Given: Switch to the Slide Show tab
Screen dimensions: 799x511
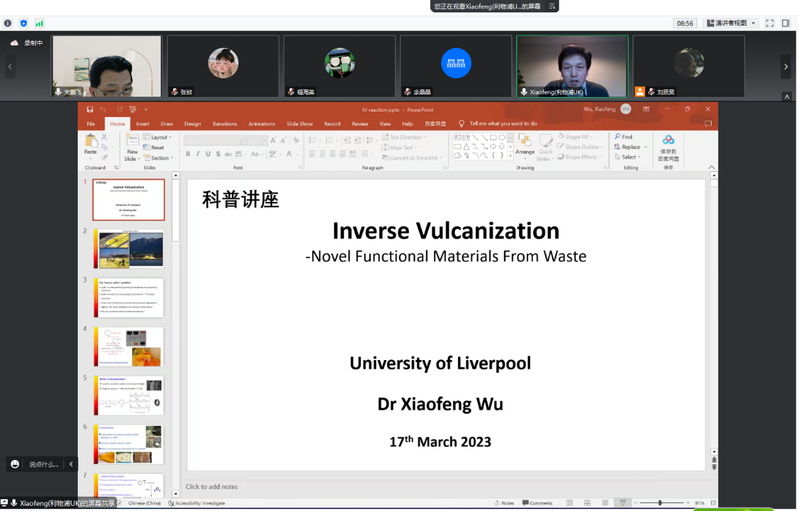Looking at the screenshot, I should pyautogui.click(x=299, y=124).
